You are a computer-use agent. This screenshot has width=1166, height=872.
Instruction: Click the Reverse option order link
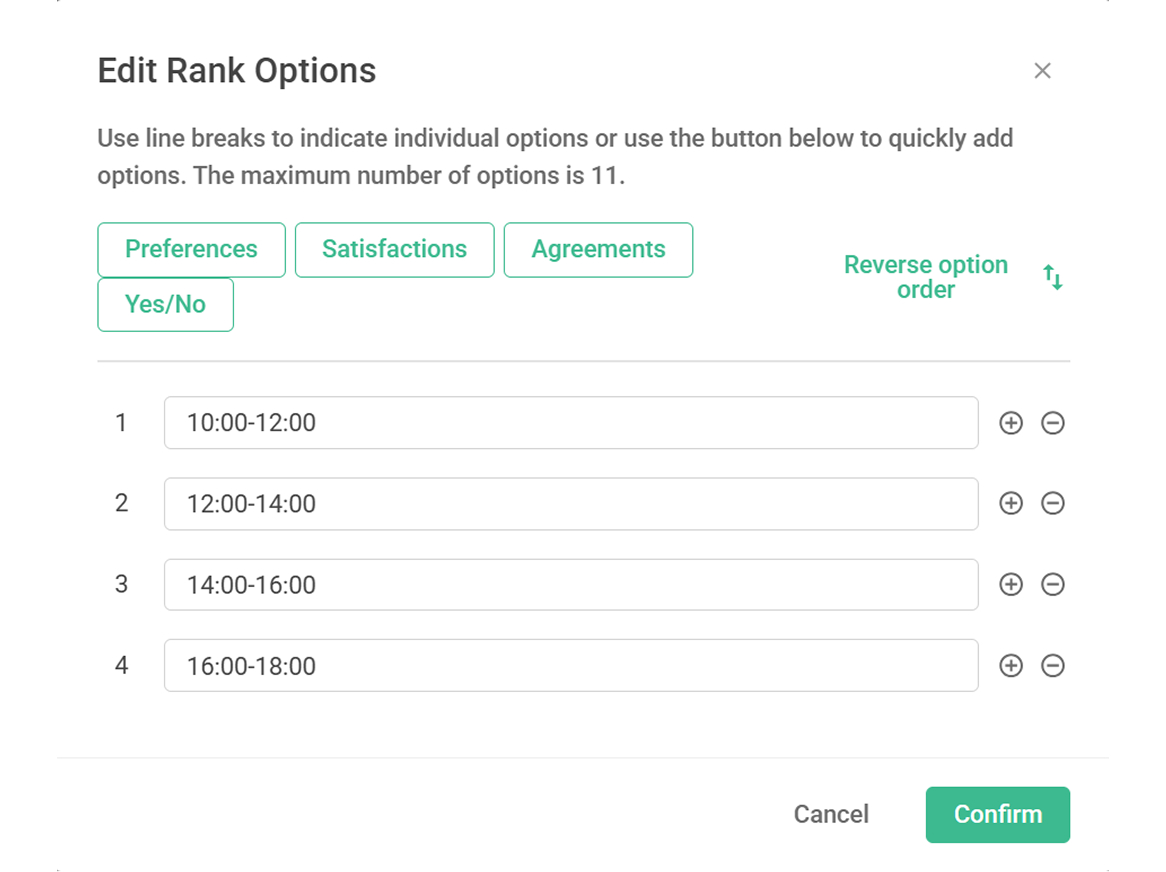pos(926,277)
